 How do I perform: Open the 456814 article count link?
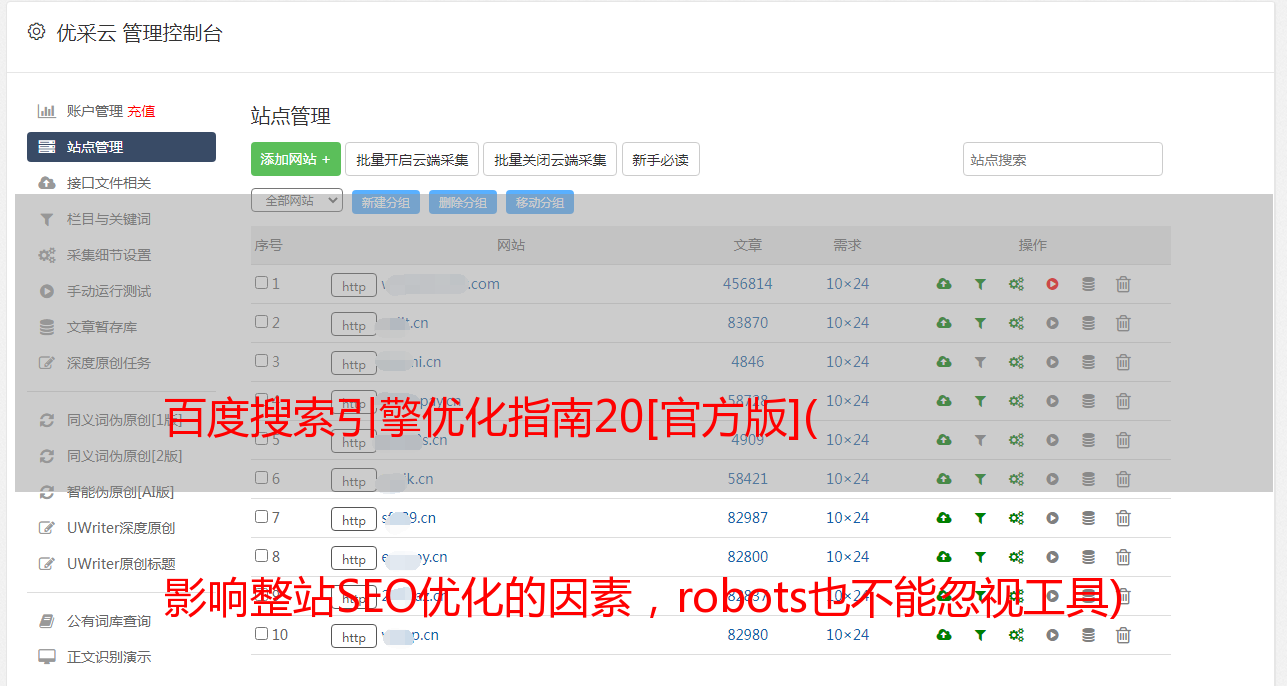coord(748,284)
